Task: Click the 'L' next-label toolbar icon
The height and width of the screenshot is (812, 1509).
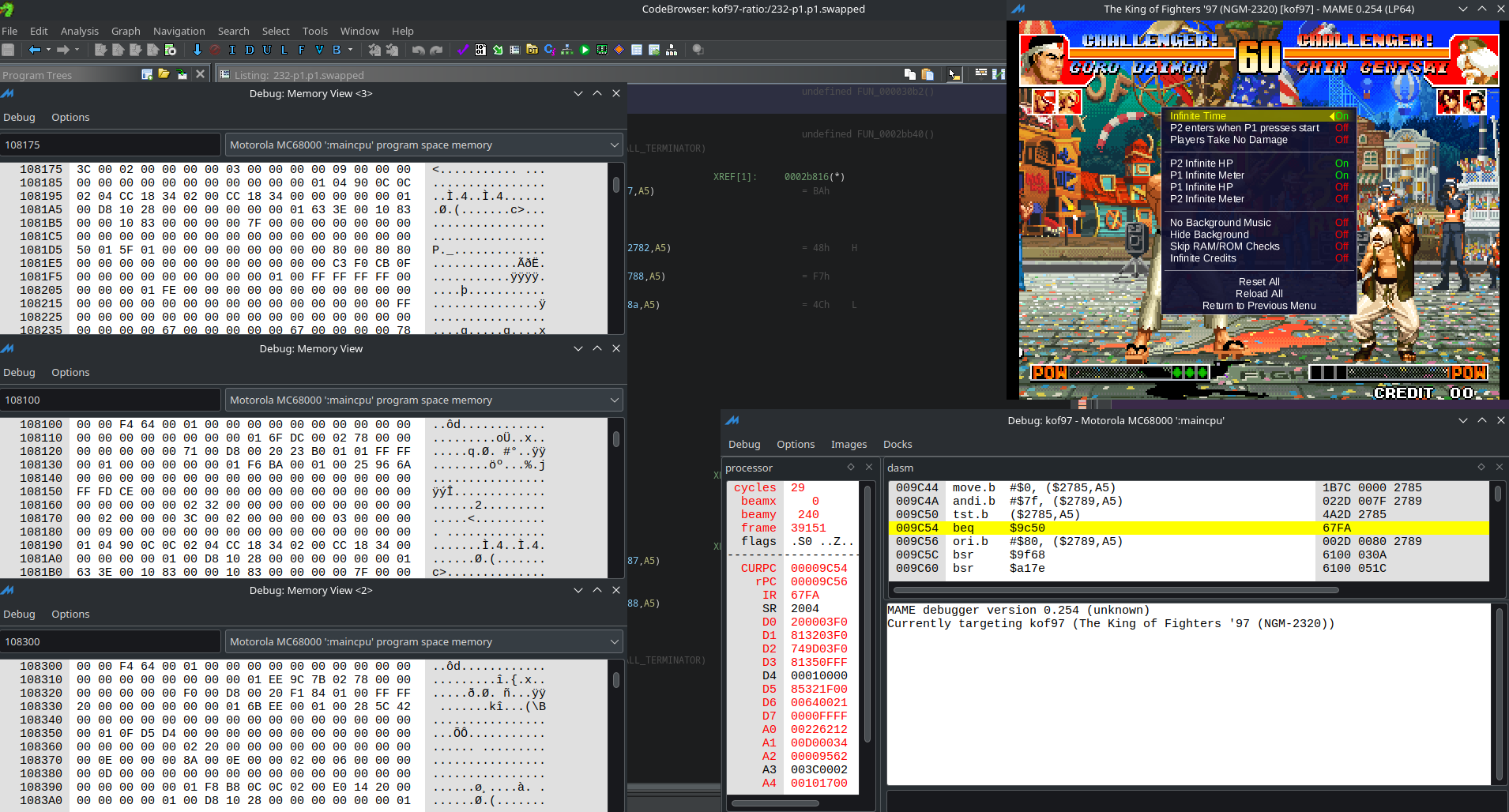Action: pyautogui.click(x=284, y=50)
